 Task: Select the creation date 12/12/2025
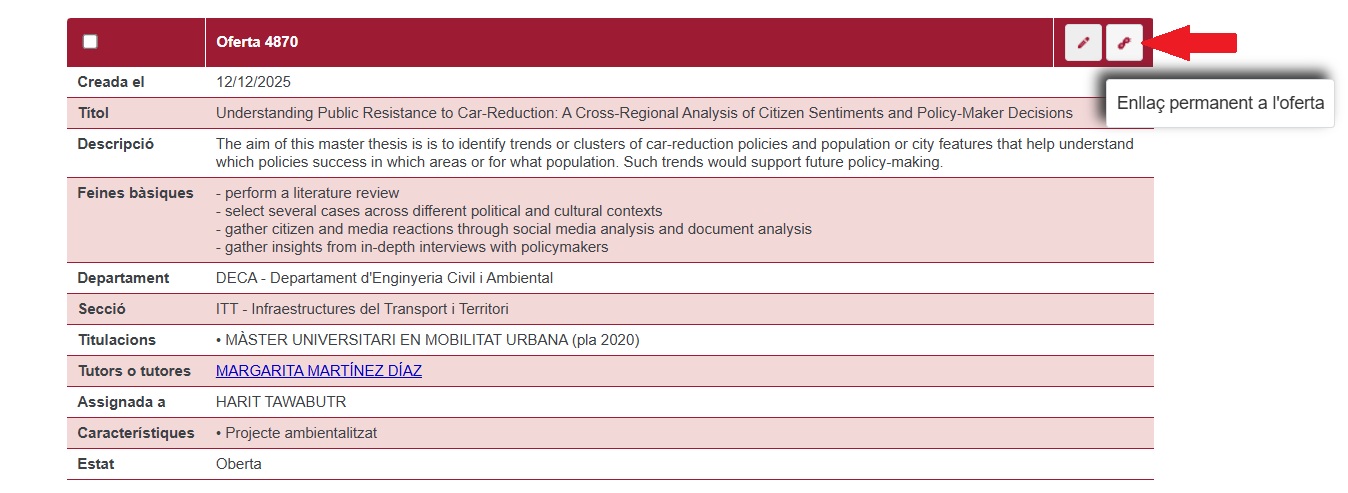[x=253, y=82]
